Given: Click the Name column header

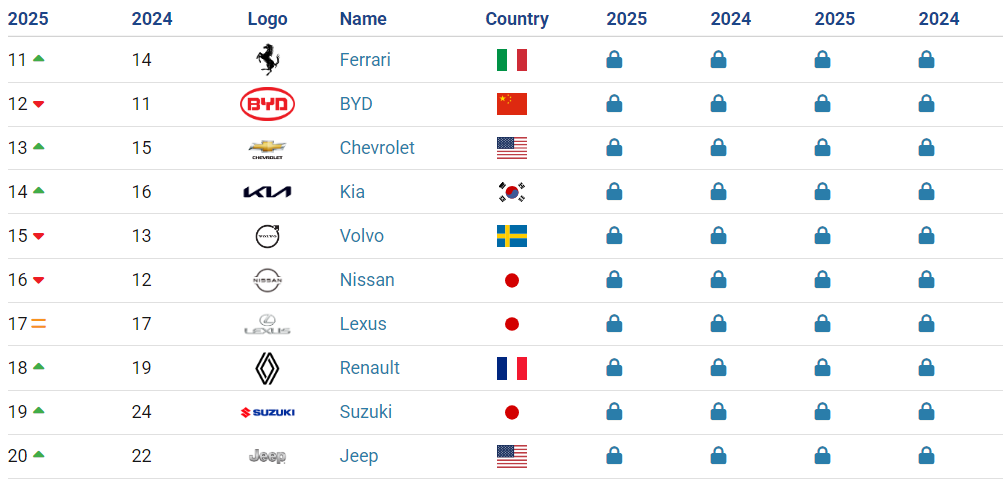Looking at the screenshot, I should coord(363,19).
